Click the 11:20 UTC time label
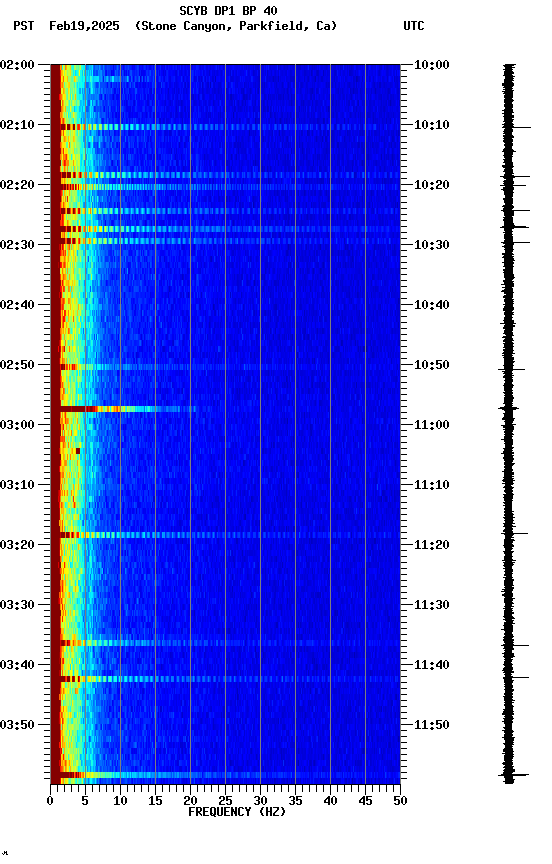 [431, 545]
